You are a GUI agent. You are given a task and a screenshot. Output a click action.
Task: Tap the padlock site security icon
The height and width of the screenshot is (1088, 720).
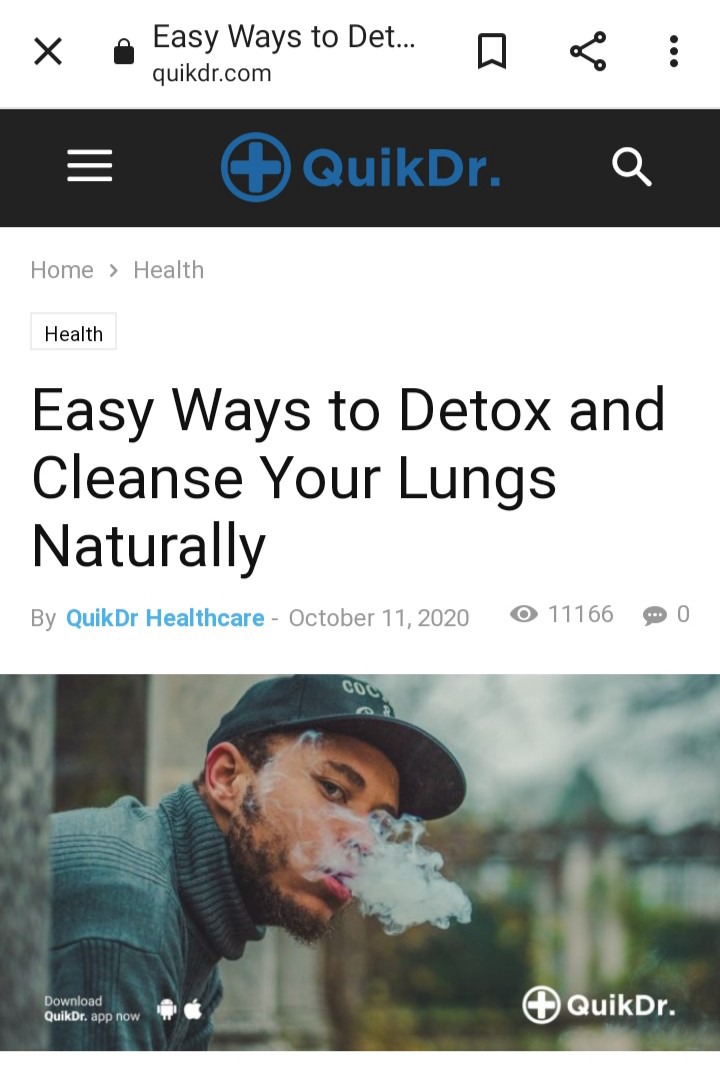pyautogui.click(x=123, y=51)
